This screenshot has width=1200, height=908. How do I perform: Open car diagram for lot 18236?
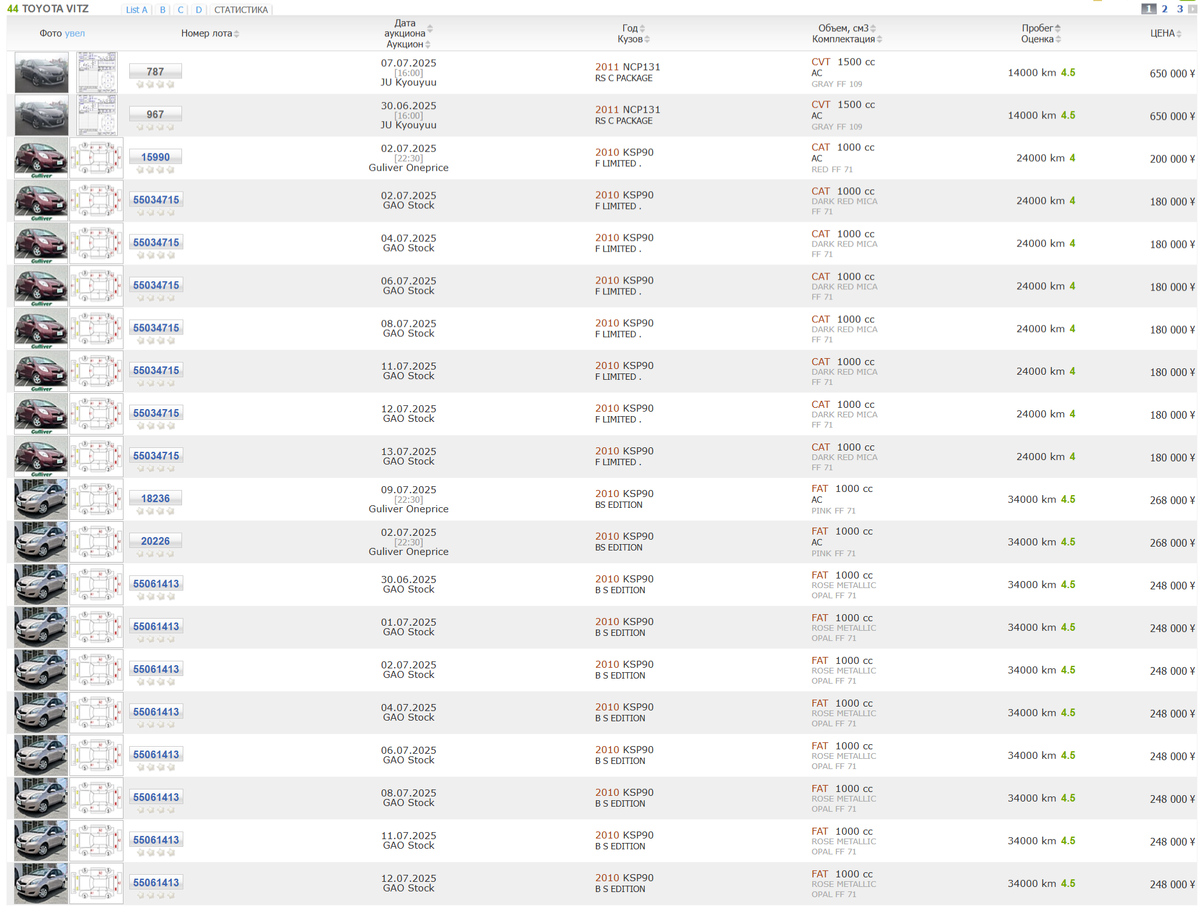96,499
